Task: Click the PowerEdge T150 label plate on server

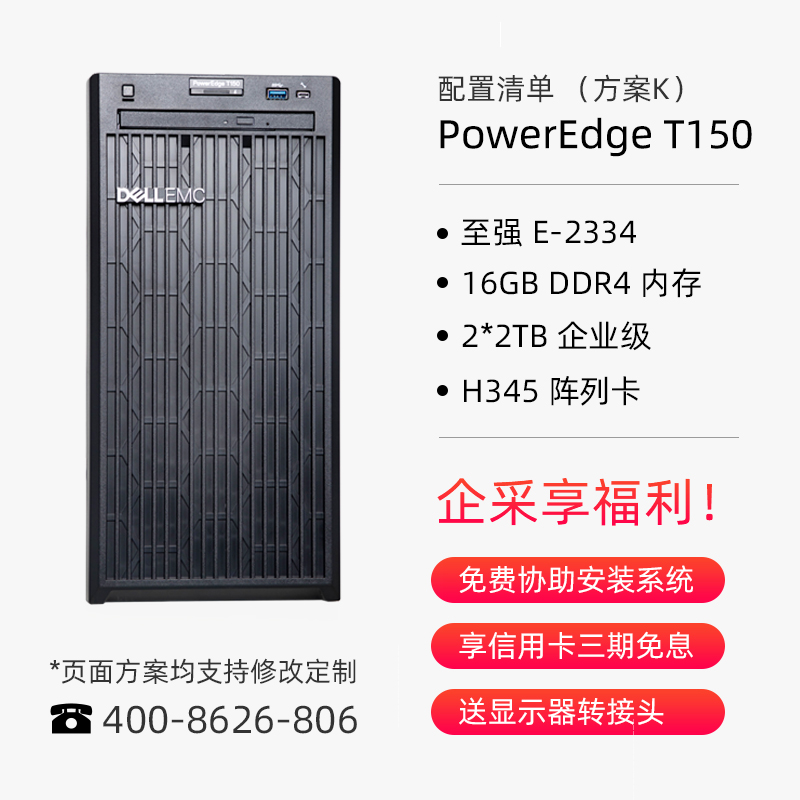Action: [216, 86]
